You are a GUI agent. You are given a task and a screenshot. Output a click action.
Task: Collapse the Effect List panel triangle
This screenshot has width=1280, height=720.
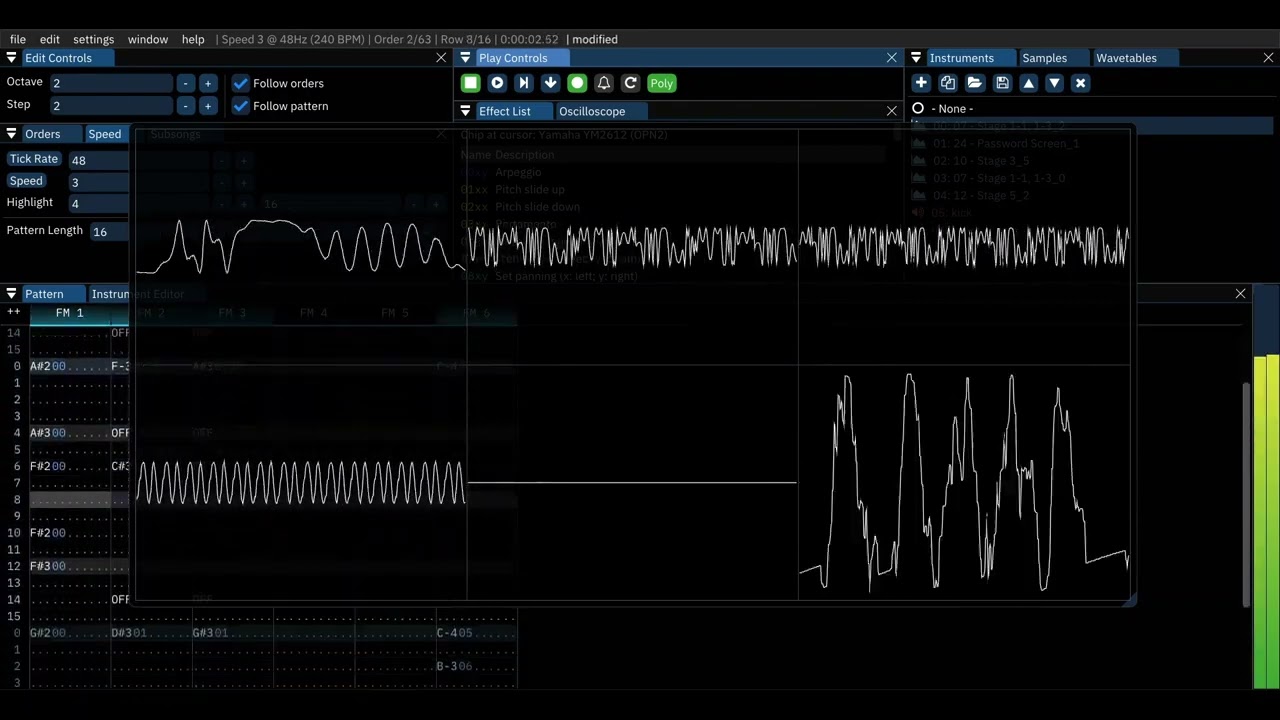click(x=465, y=111)
